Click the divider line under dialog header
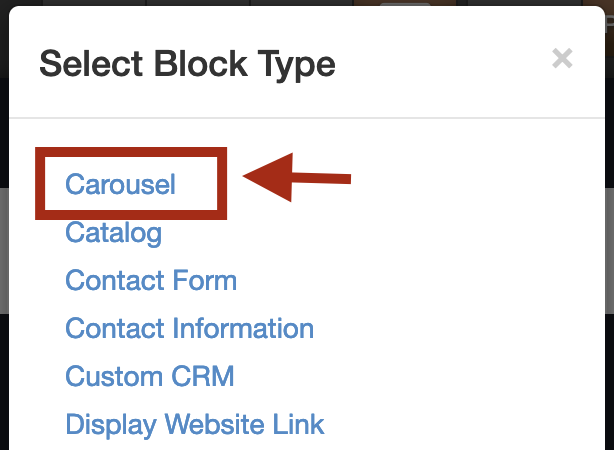Image resolution: width=614 pixels, height=450 pixels. 307,117
